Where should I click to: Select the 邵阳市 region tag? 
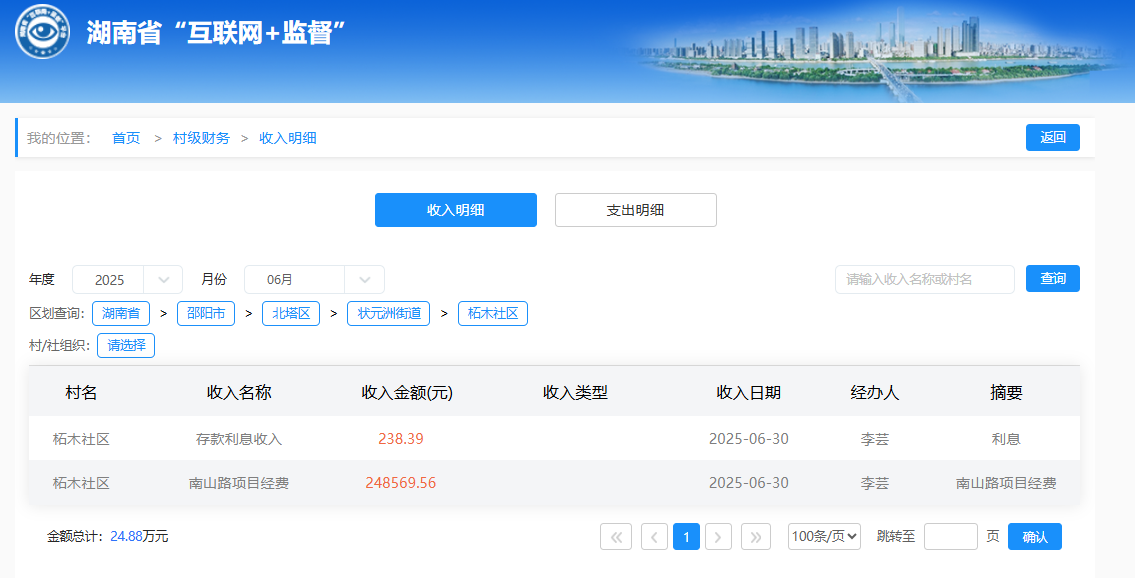point(206,313)
